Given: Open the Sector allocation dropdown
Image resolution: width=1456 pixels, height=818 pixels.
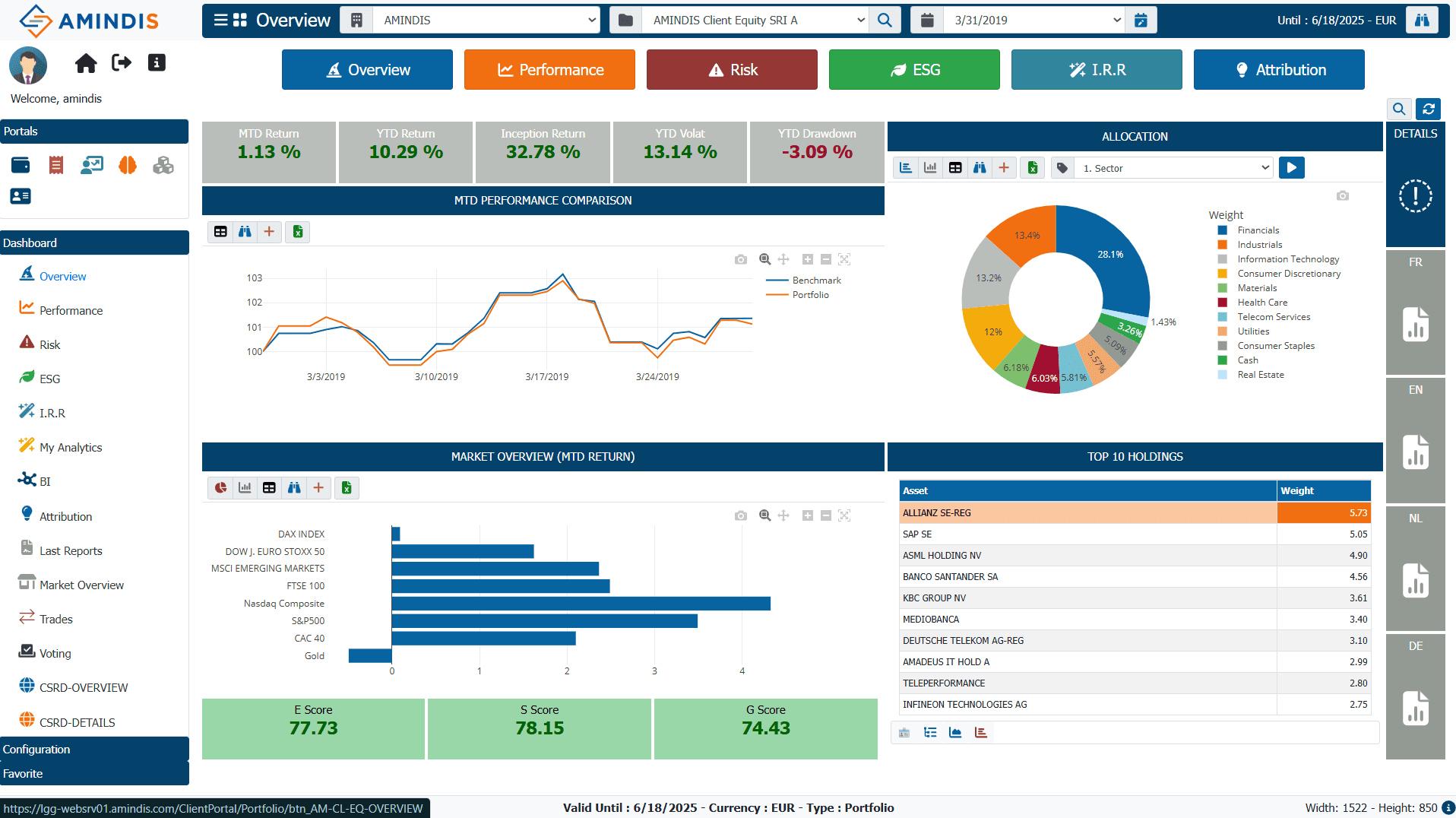Looking at the screenshot, I should [x=1174, y=168].
